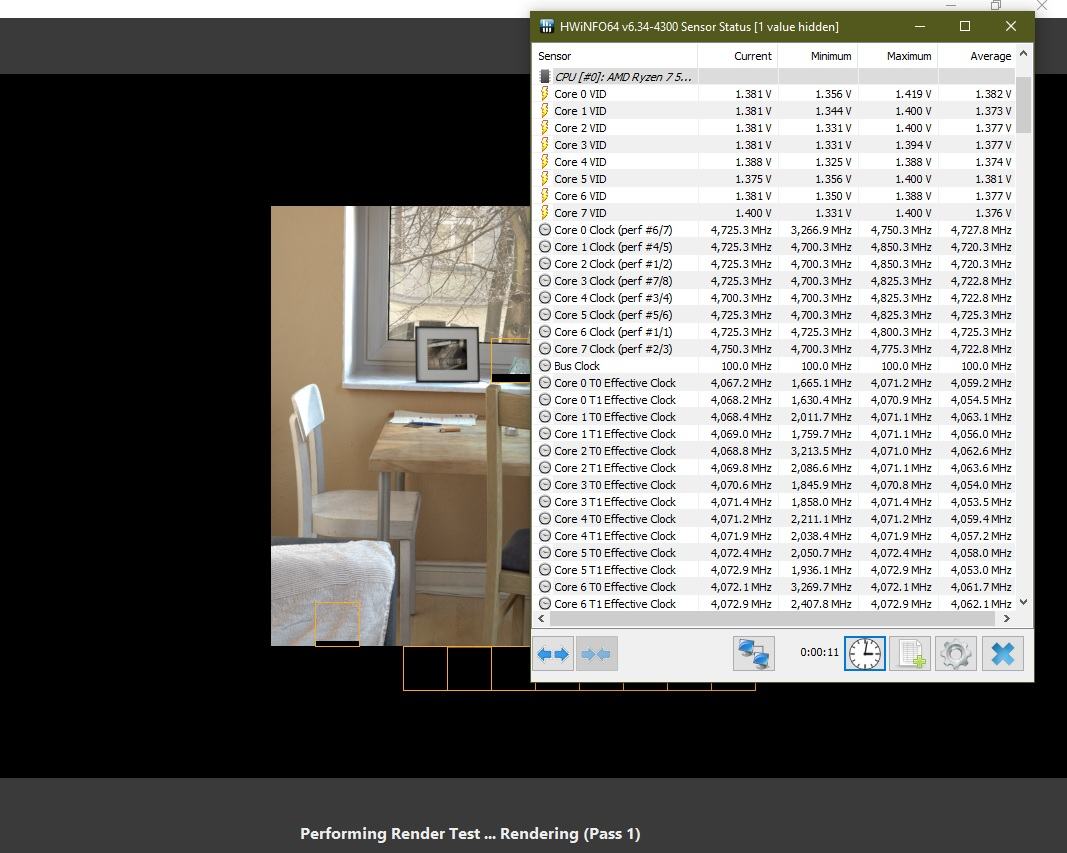The image size is (1067, 853).
Task: Click the vertical scrollbar down arrow
Action: click(x=1023, y=603)
